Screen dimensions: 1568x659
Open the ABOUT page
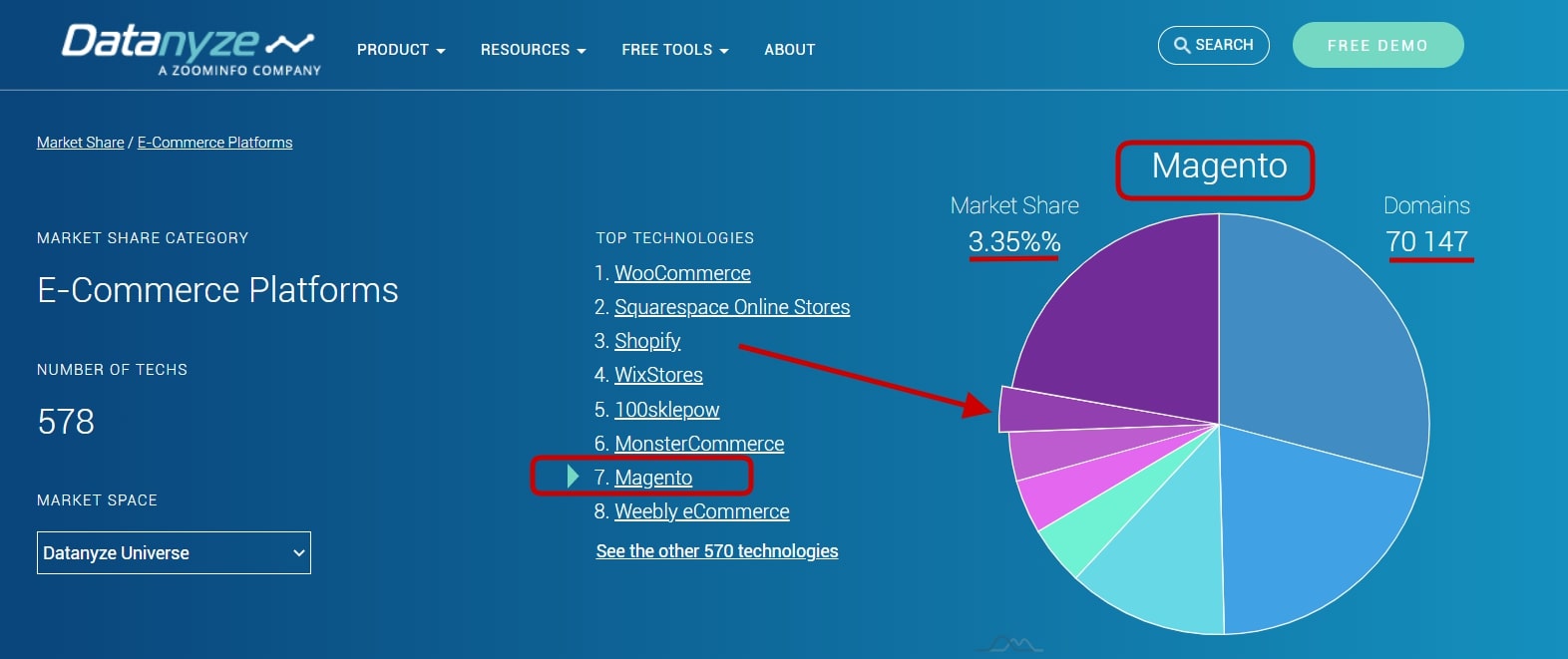click(789, 50)
